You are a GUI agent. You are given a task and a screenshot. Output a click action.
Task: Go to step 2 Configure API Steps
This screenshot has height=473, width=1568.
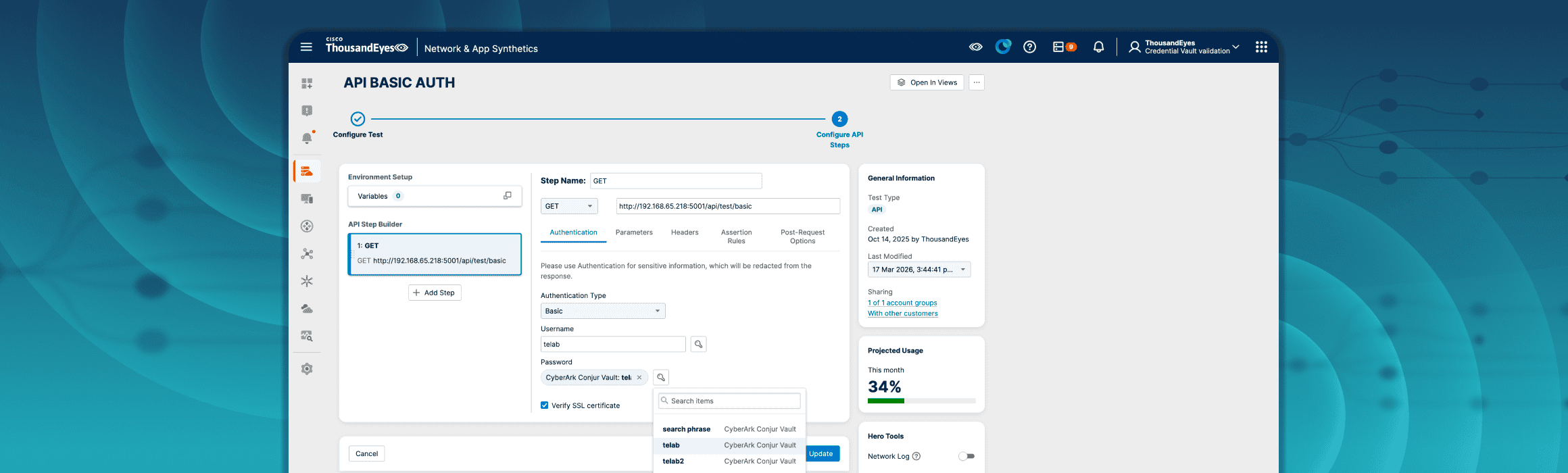click(839, 119)
